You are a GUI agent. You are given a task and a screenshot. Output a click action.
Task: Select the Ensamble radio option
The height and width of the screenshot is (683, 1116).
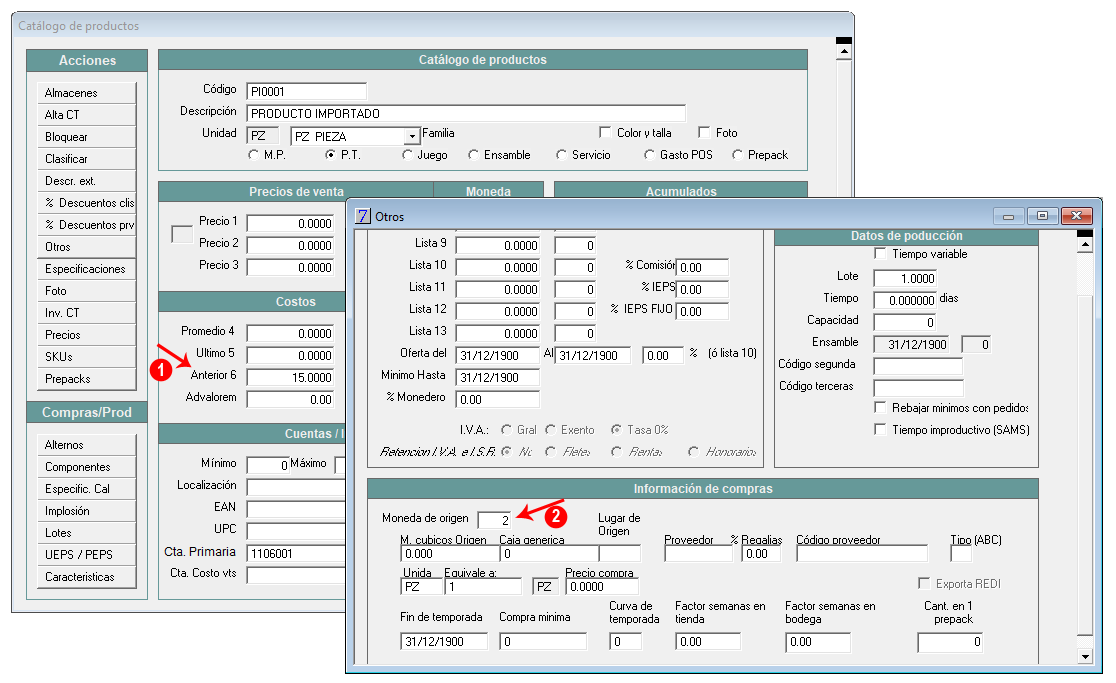click(473, 154)
